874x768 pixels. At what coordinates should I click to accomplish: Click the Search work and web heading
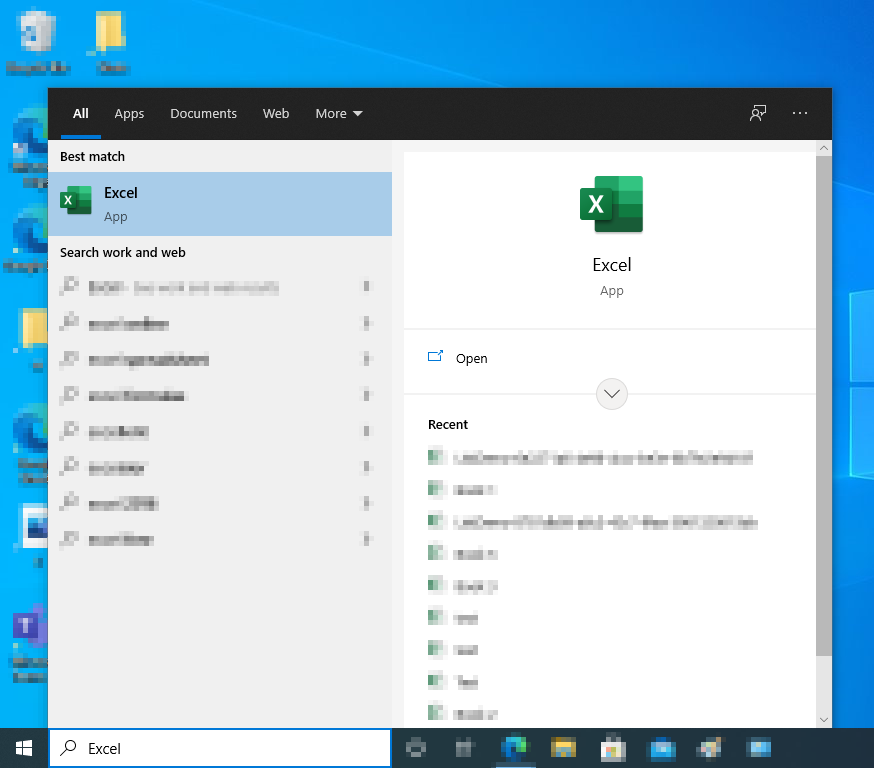[x=123, y=252]
